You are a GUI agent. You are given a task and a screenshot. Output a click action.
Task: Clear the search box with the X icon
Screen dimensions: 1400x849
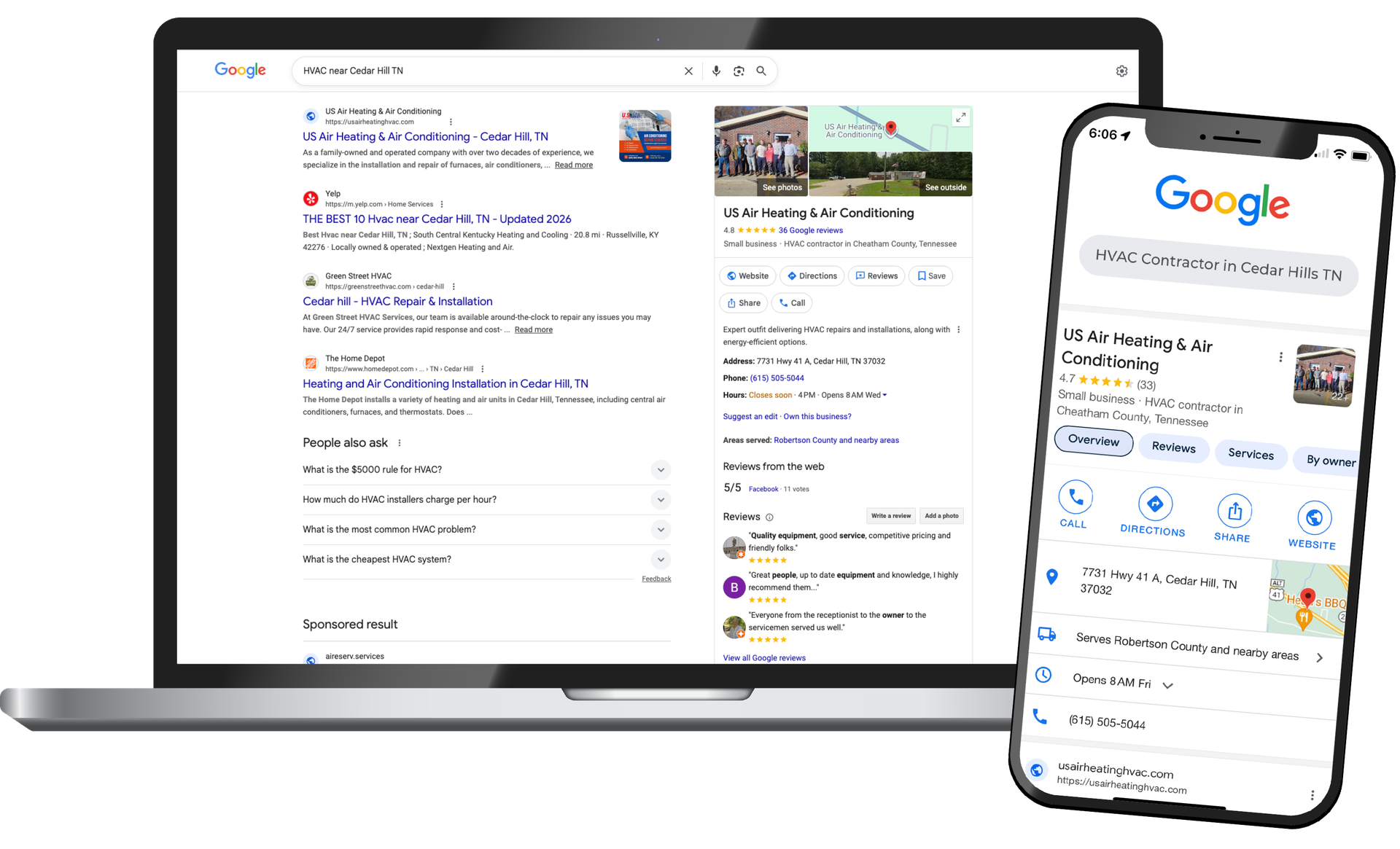tap(688, 71)
